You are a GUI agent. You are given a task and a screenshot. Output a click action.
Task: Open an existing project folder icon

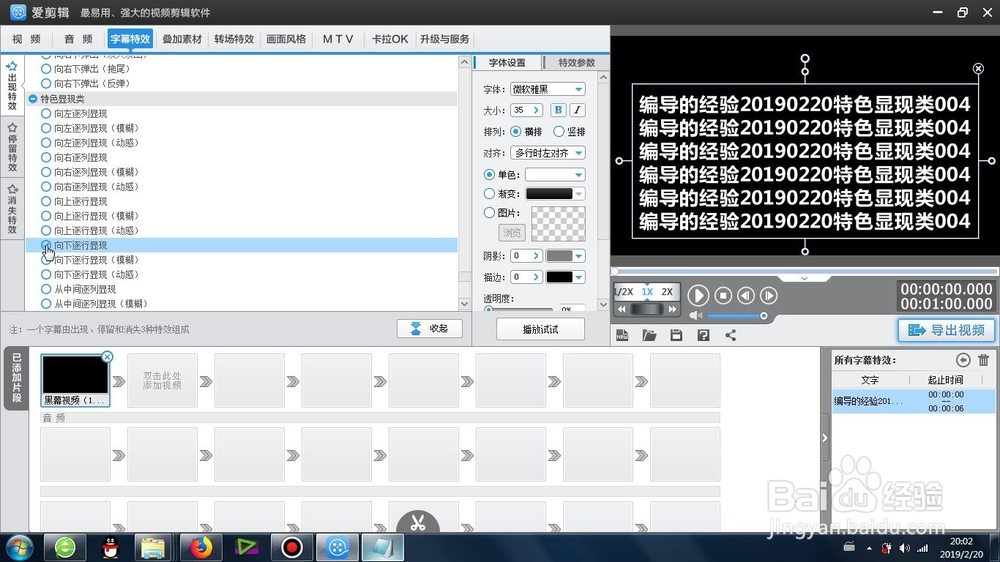649,336
